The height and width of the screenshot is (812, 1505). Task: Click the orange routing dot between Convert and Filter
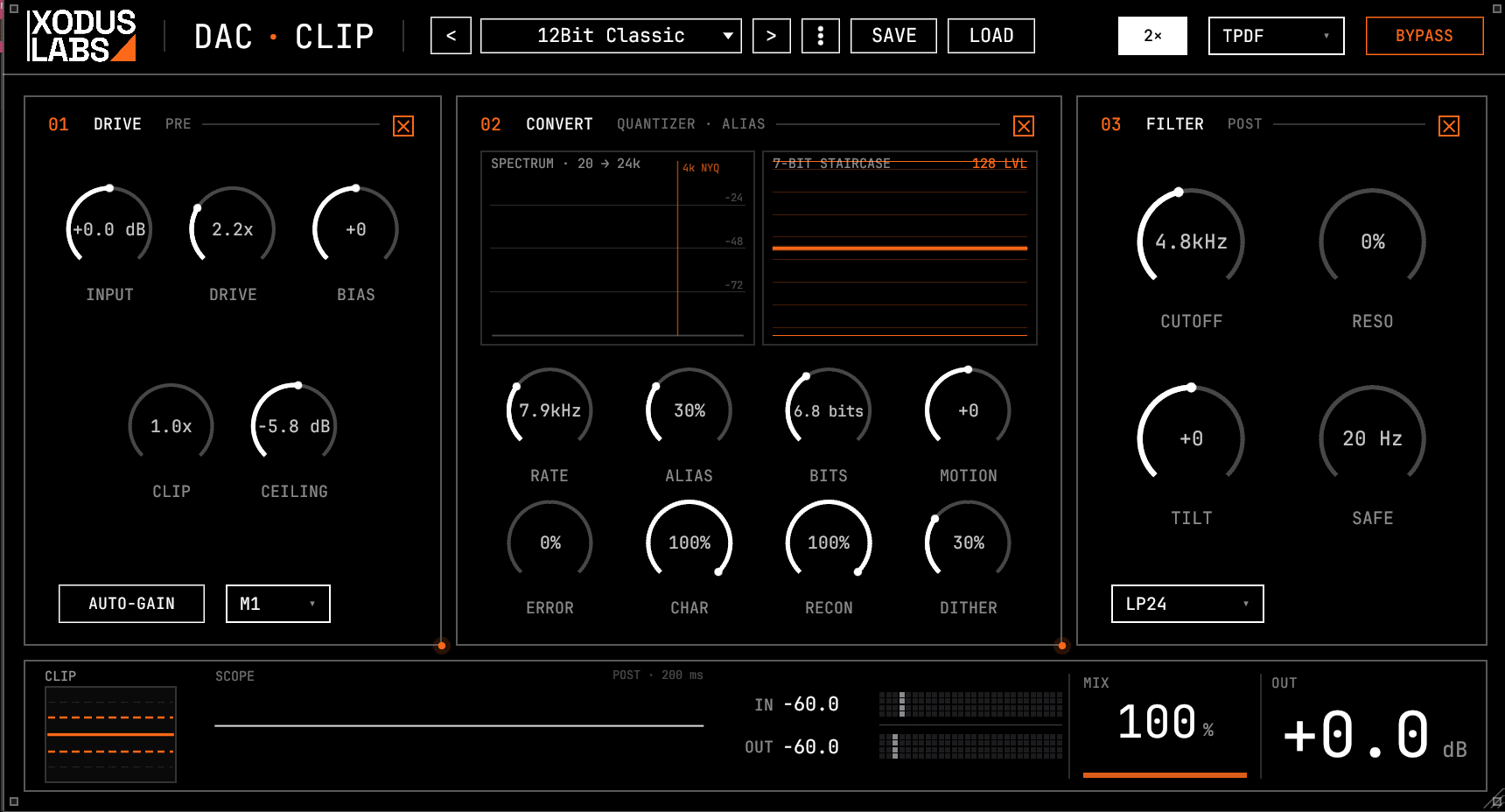click(1062, 646)
